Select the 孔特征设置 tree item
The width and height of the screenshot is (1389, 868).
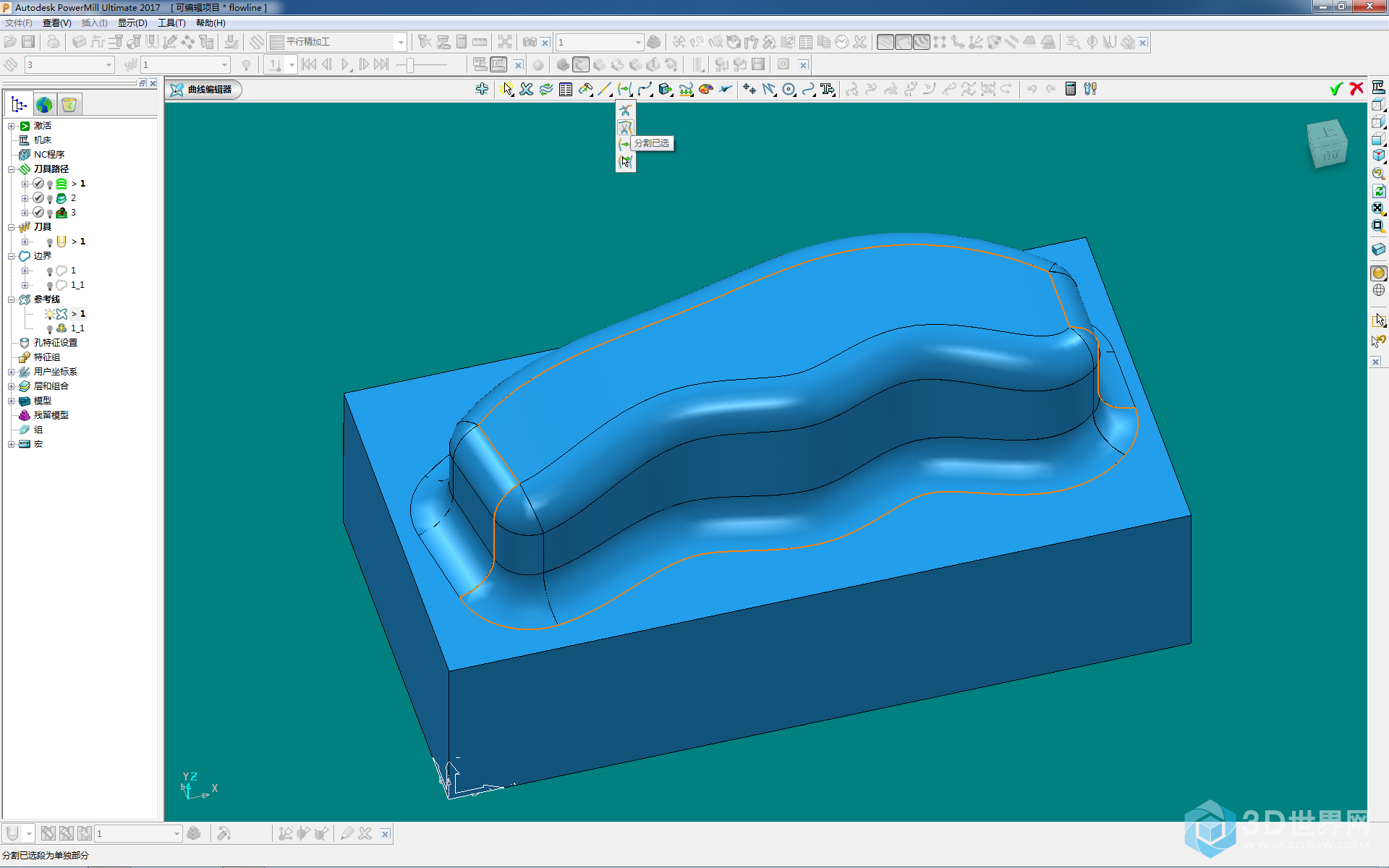click(x=56, y=343)
